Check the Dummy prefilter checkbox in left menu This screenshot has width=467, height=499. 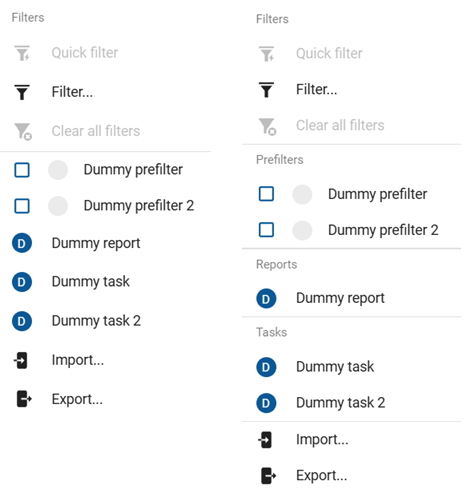22,170
